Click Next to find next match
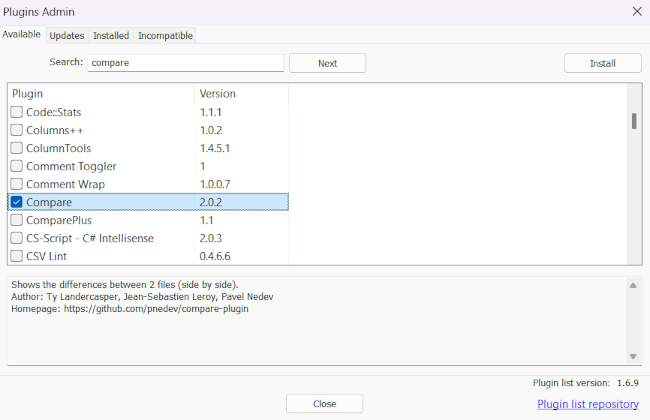 327,63
